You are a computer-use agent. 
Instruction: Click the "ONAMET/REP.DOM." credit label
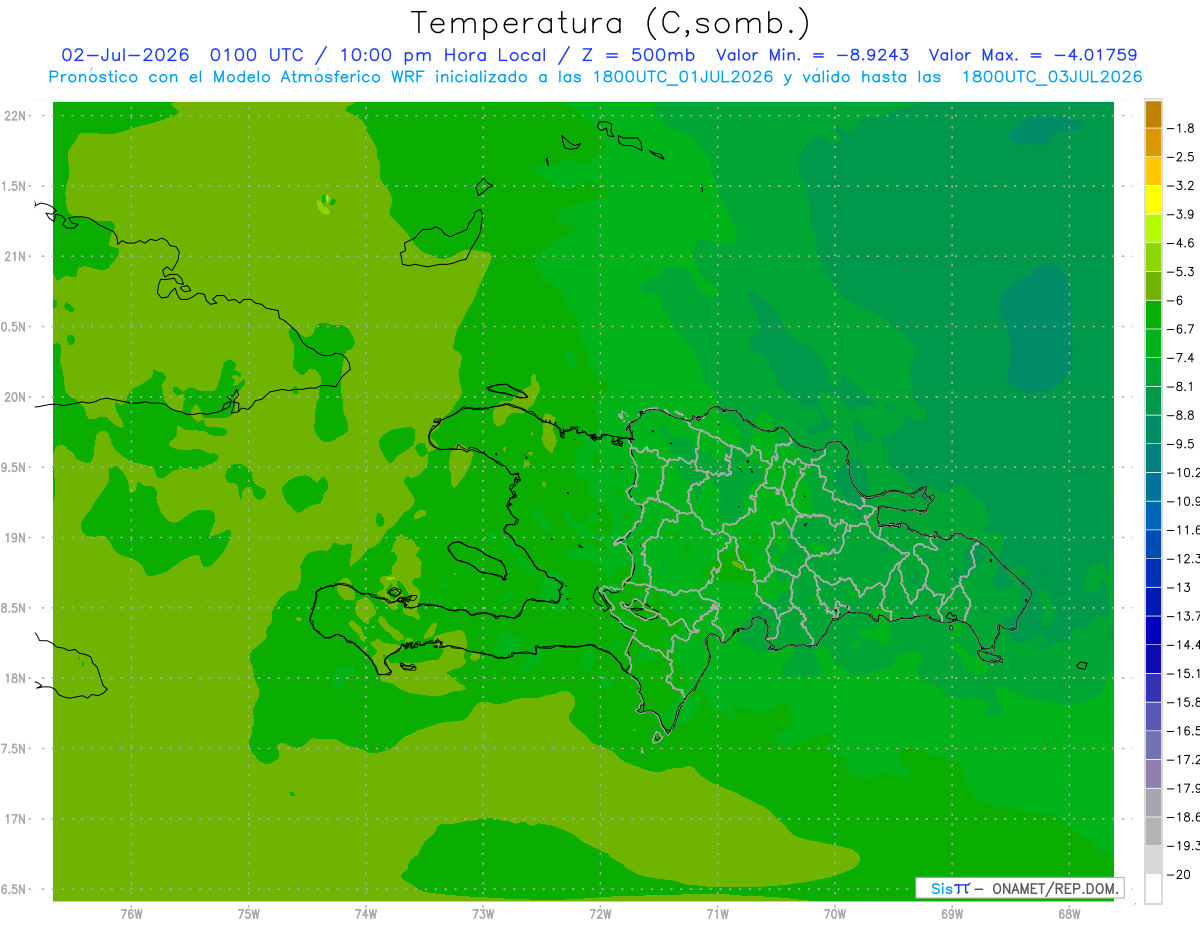tap(1053, 888)
